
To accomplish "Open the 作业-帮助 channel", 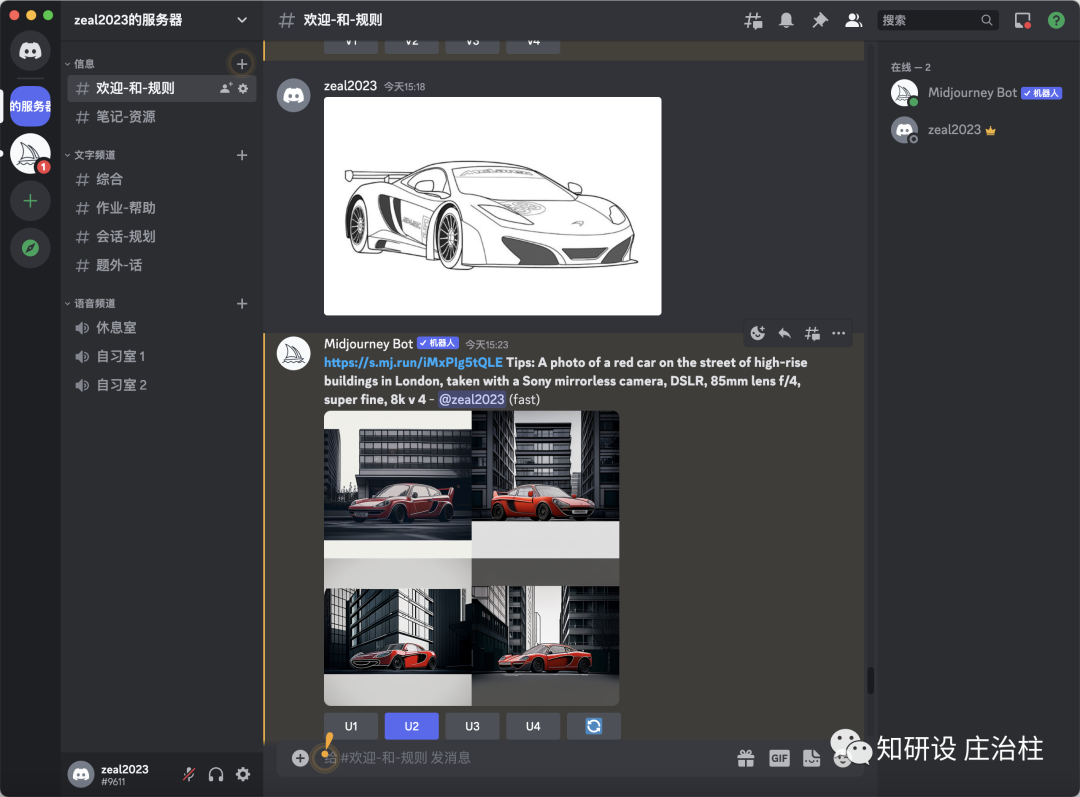I will [x=162, y=208].
